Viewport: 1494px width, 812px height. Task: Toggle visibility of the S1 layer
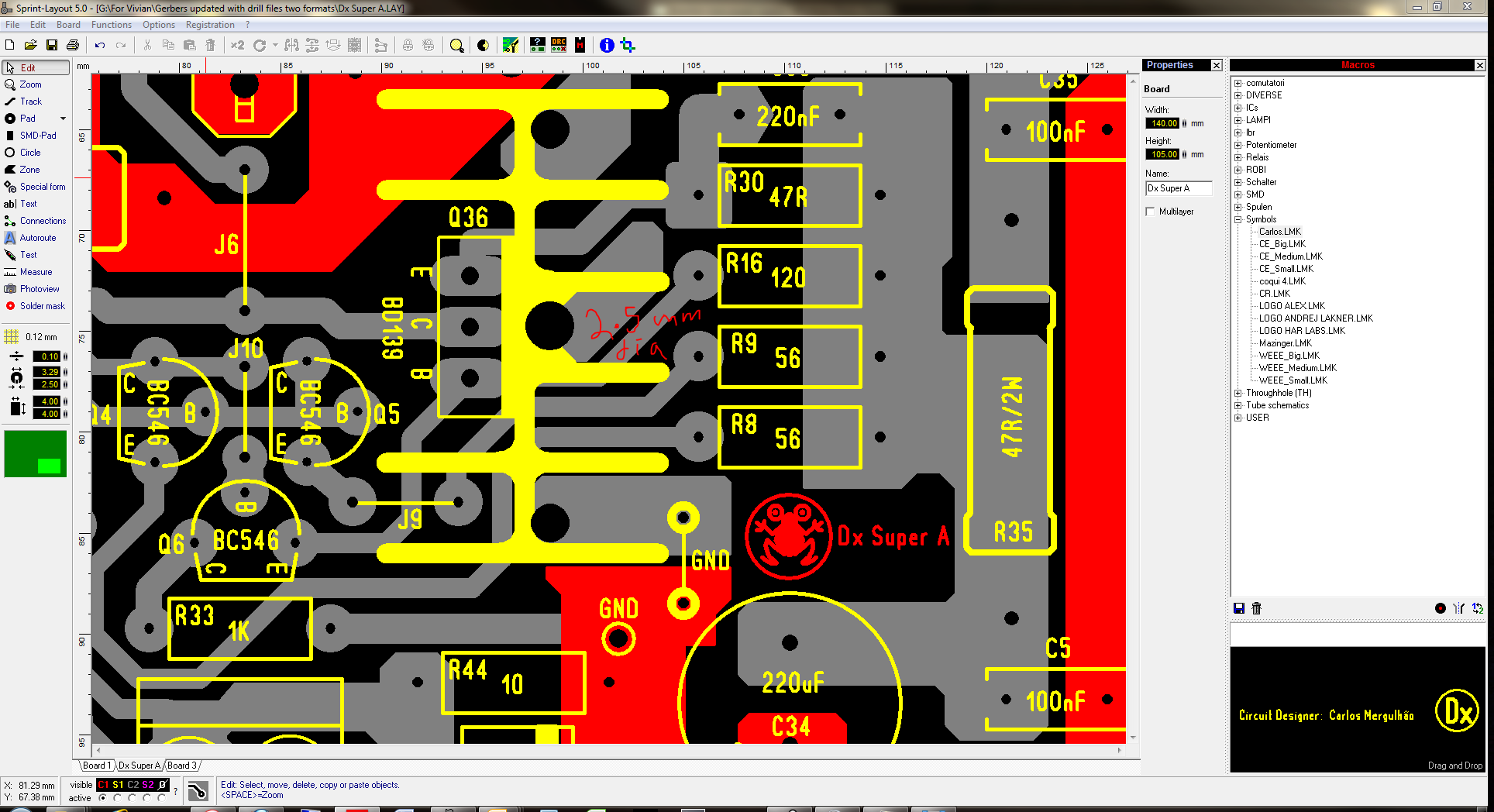[x=118, y=785]
